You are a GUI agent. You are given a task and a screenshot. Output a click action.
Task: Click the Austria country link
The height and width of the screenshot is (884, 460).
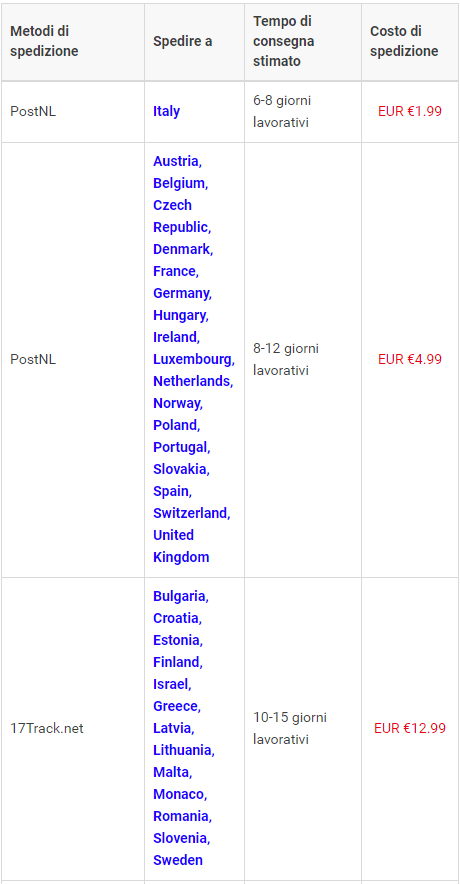(176, 161)
